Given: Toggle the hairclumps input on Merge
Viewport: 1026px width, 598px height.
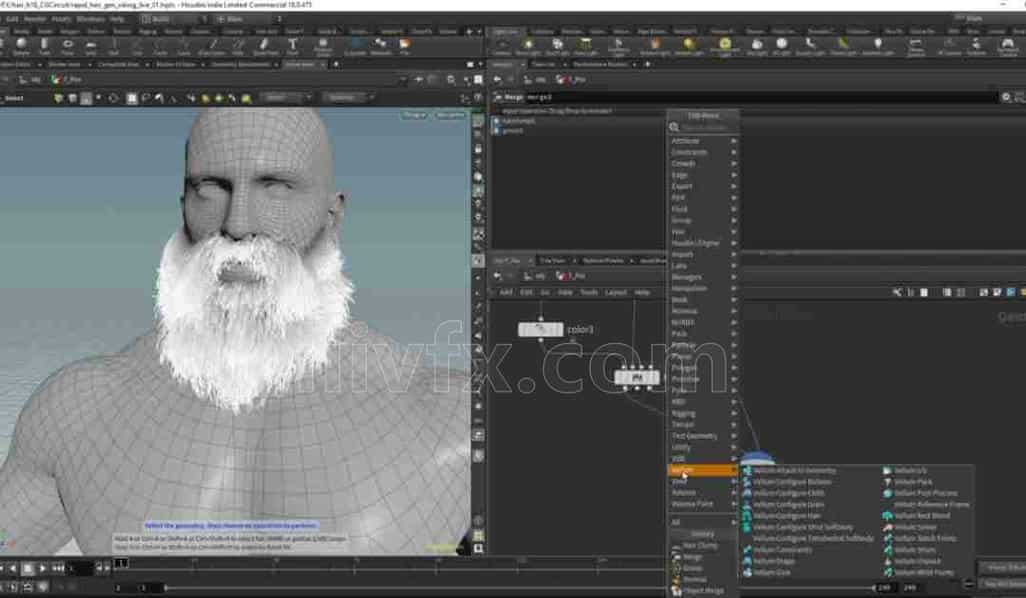Looking at the screenshot, I should [496, 121].
